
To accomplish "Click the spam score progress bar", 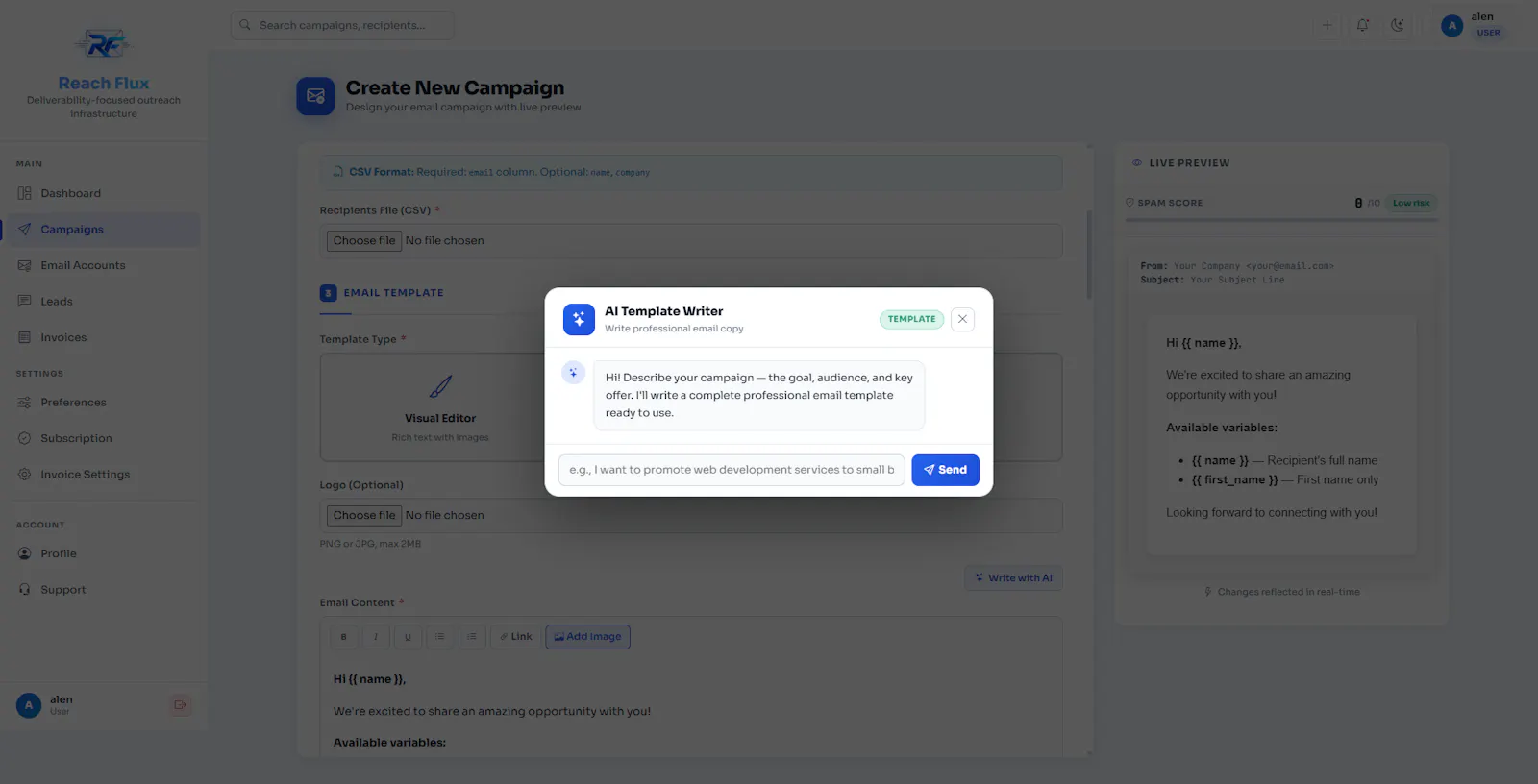I will pos(1281,221).
